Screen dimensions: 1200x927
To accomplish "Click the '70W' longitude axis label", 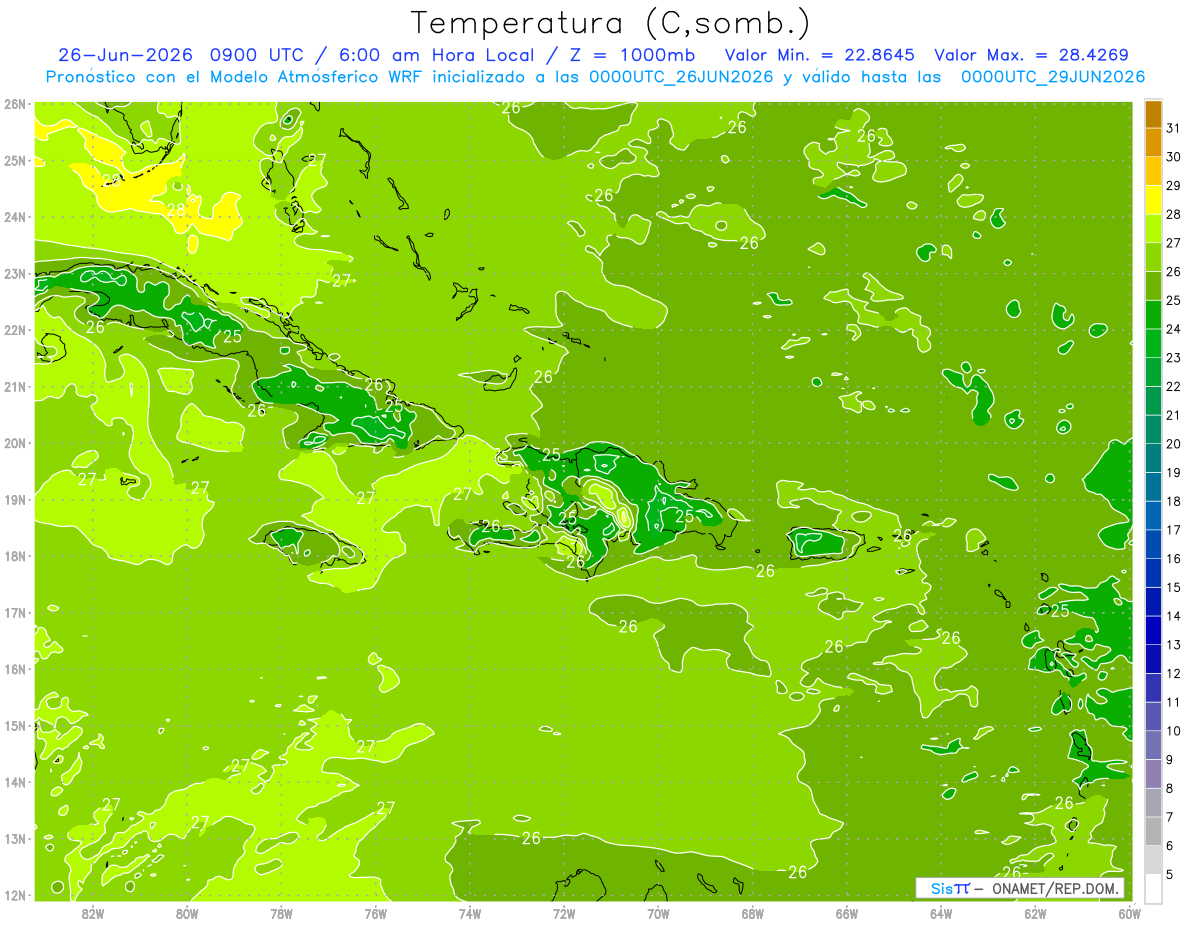I will 658,913.
